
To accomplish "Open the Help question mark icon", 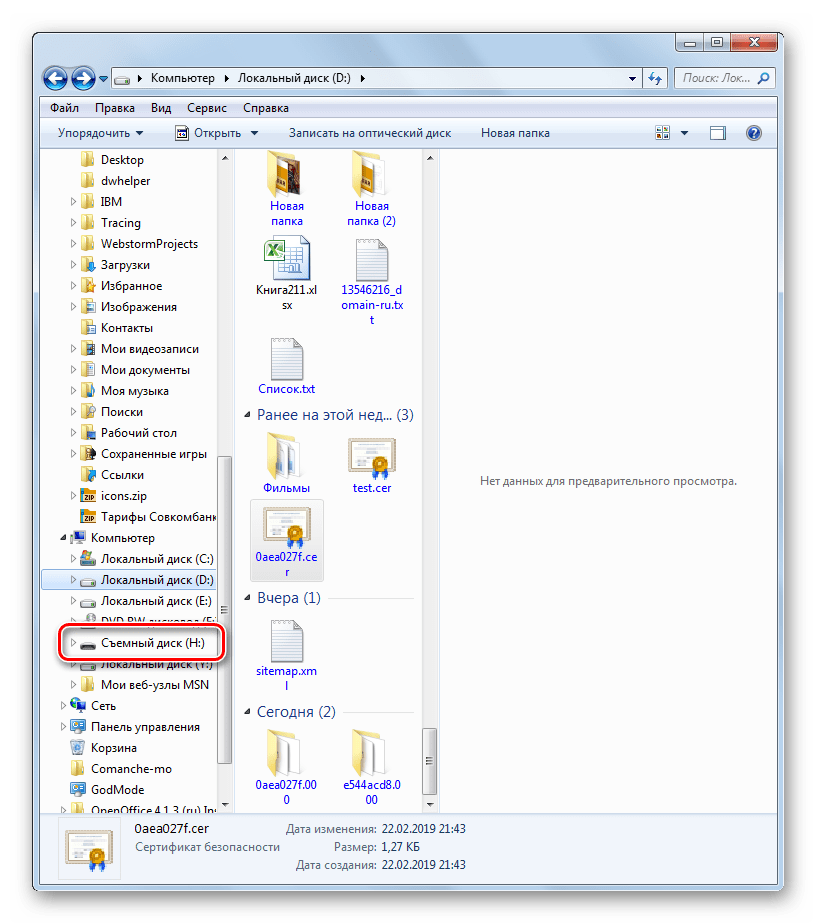I will pos(754,133).
